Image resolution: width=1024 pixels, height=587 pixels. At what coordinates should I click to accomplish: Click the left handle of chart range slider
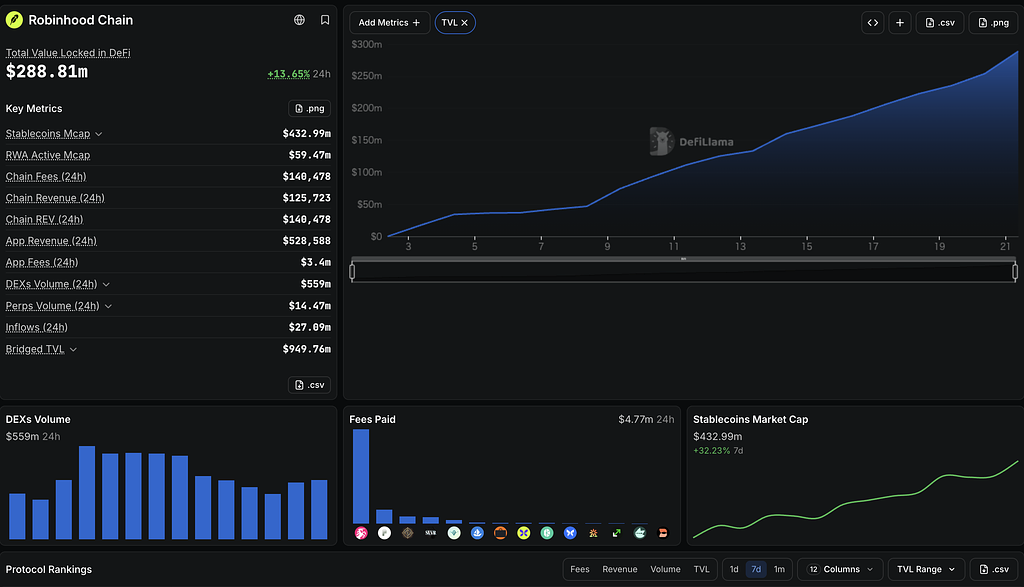352,272
